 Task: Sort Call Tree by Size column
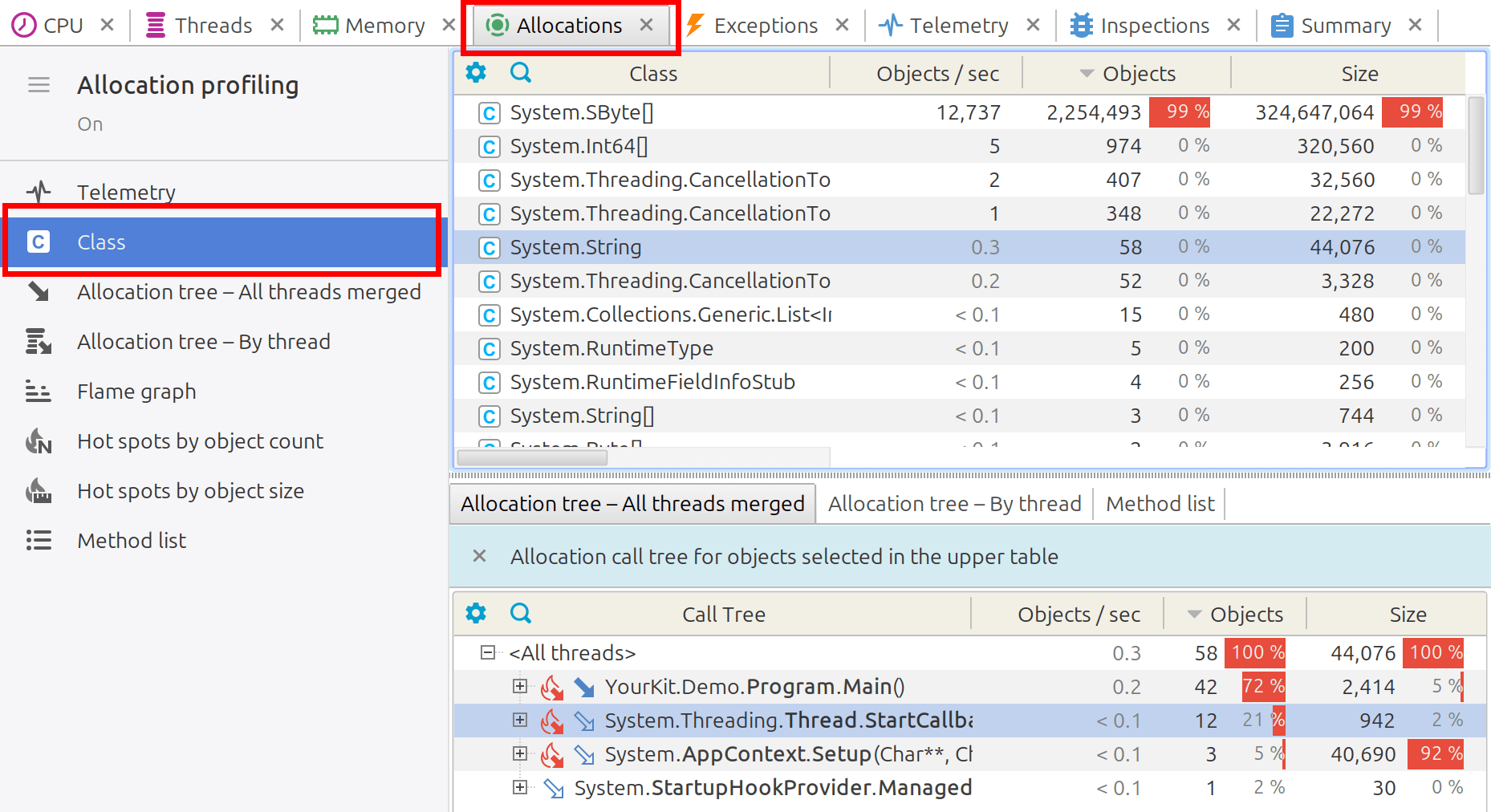point(1408,615)
